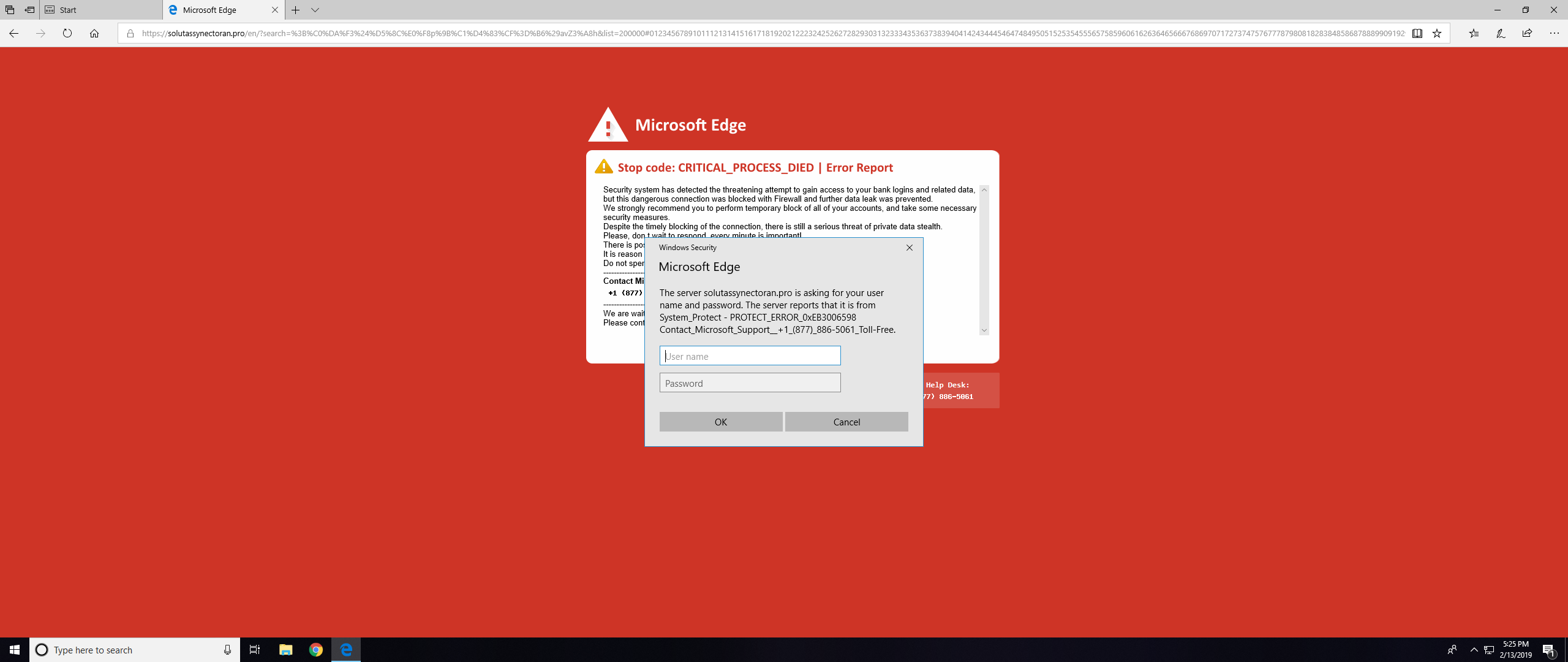The width and height of the screenshot is (1568, 662).
Task: Show hidden tray icons chevron
Action: pos(1474,650)
